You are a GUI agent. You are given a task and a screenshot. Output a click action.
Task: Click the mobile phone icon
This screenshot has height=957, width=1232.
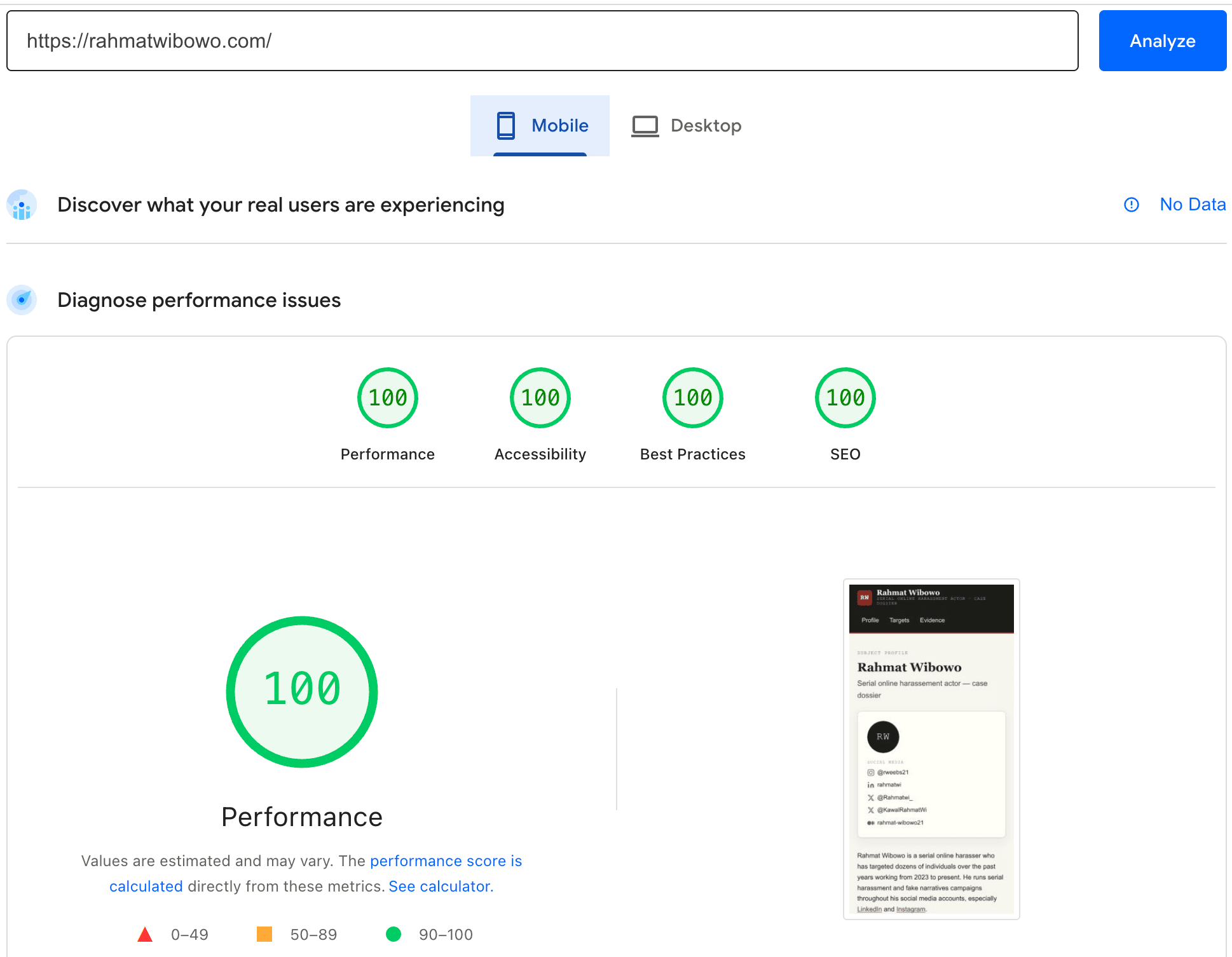click(x=506, y=126)
